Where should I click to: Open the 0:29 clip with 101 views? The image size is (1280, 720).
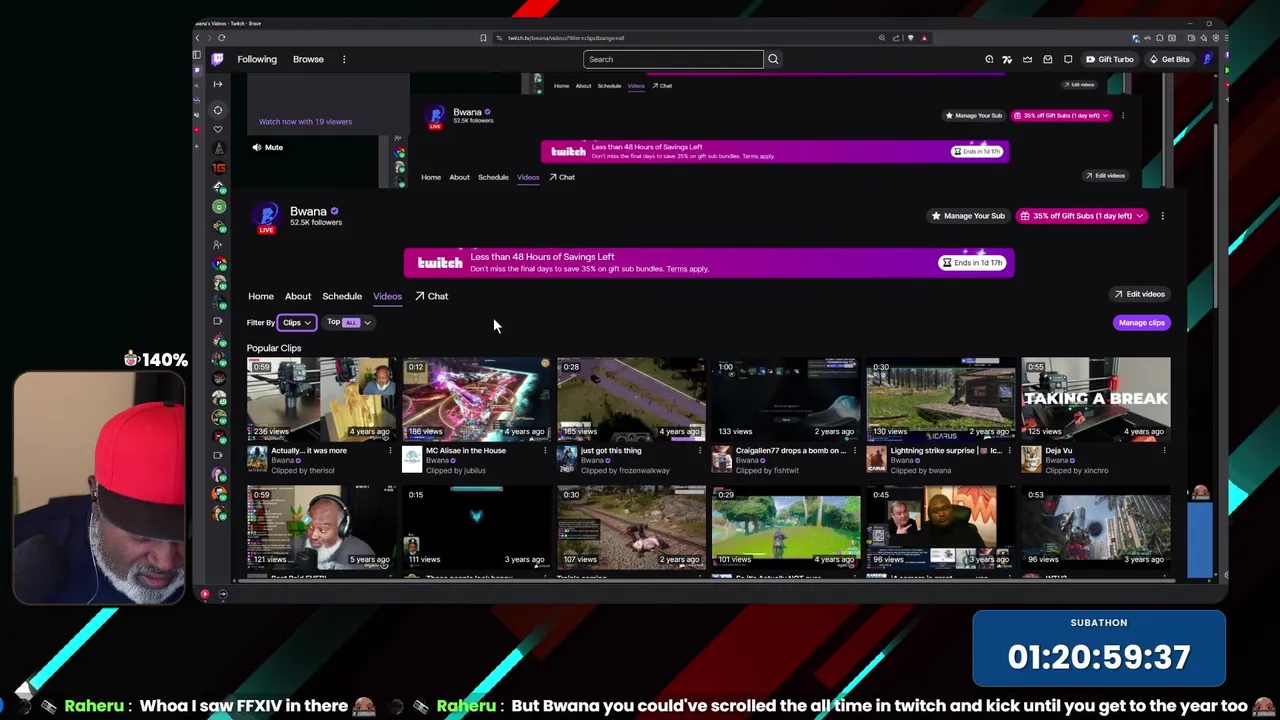coord(786,527)
